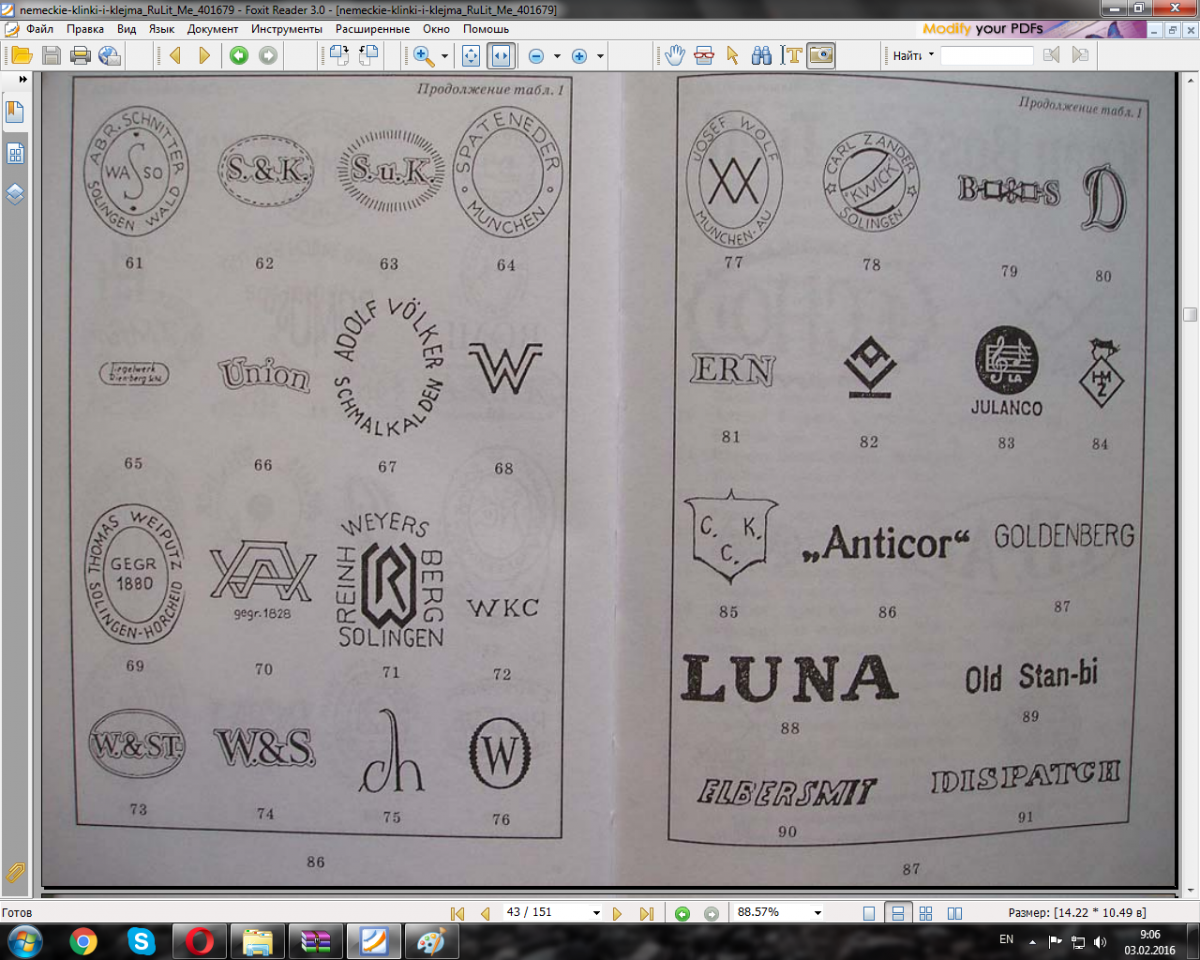The width and height of the screenshot is (1200, 960).
Task: Click the Email document icon
Action: (x=109, y=56)
